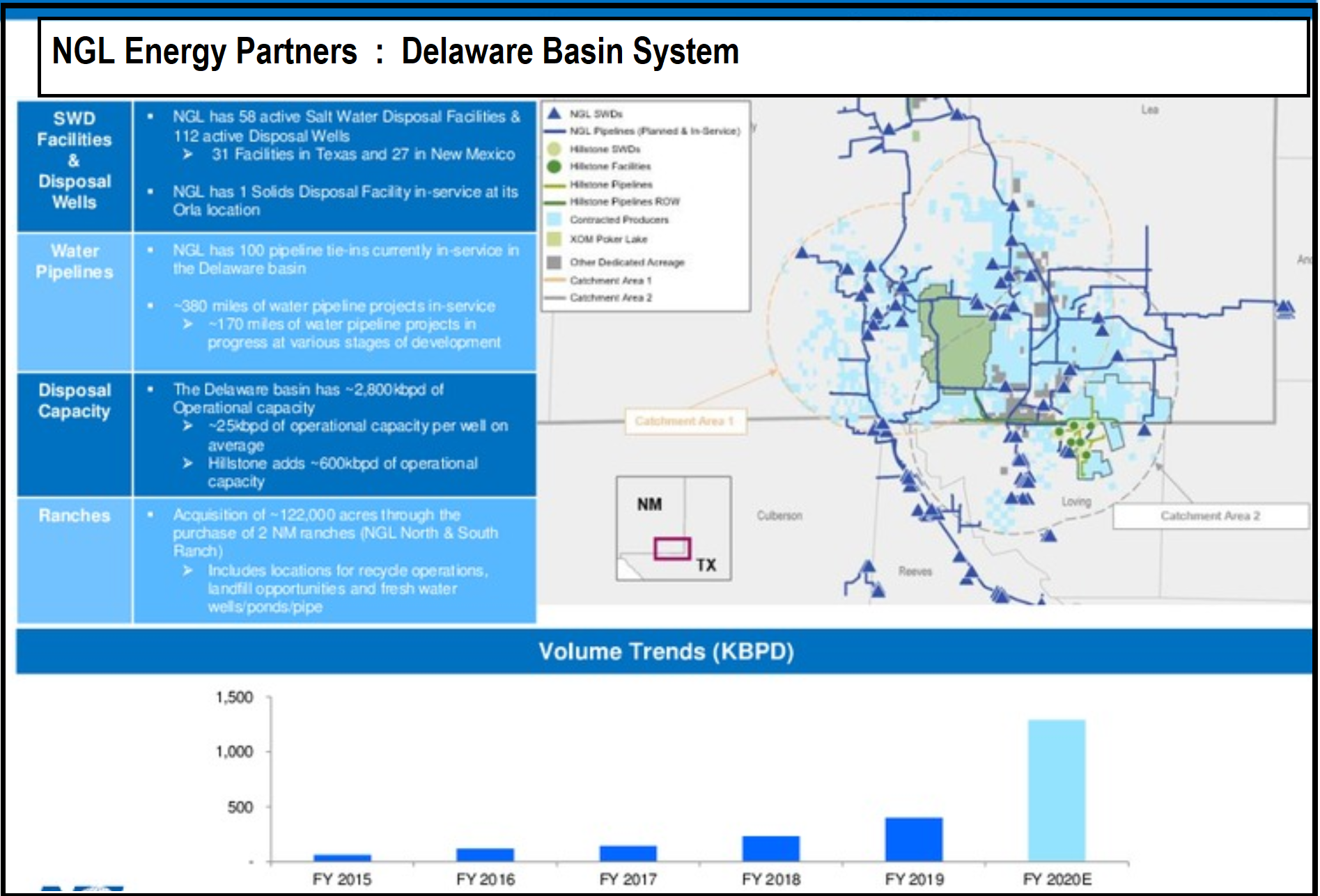Click the 'Water Pipelines' heading cell

pos(75,302)
